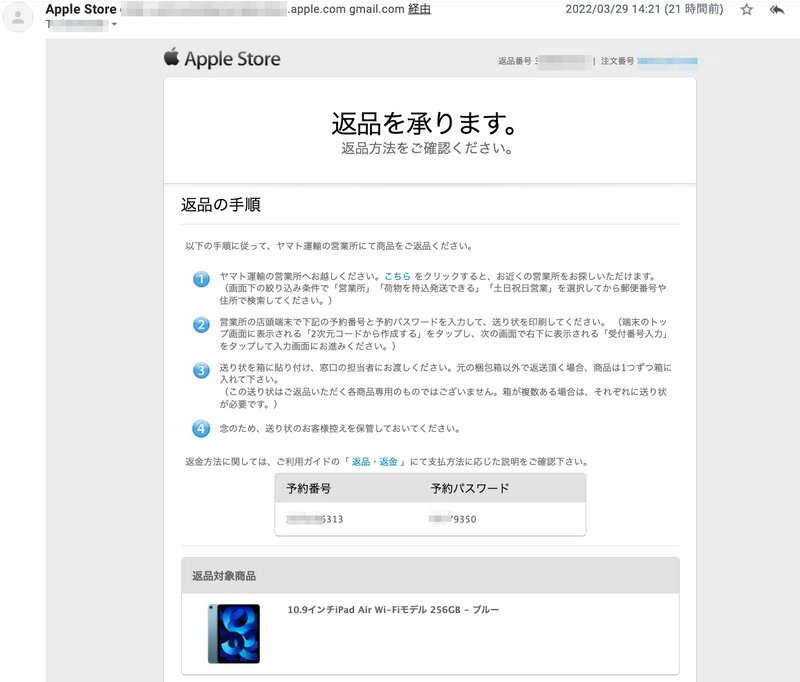800x682 pixels.
Task: Click the blue iPad Air thumbnail
Action: (x=234, y=634)
